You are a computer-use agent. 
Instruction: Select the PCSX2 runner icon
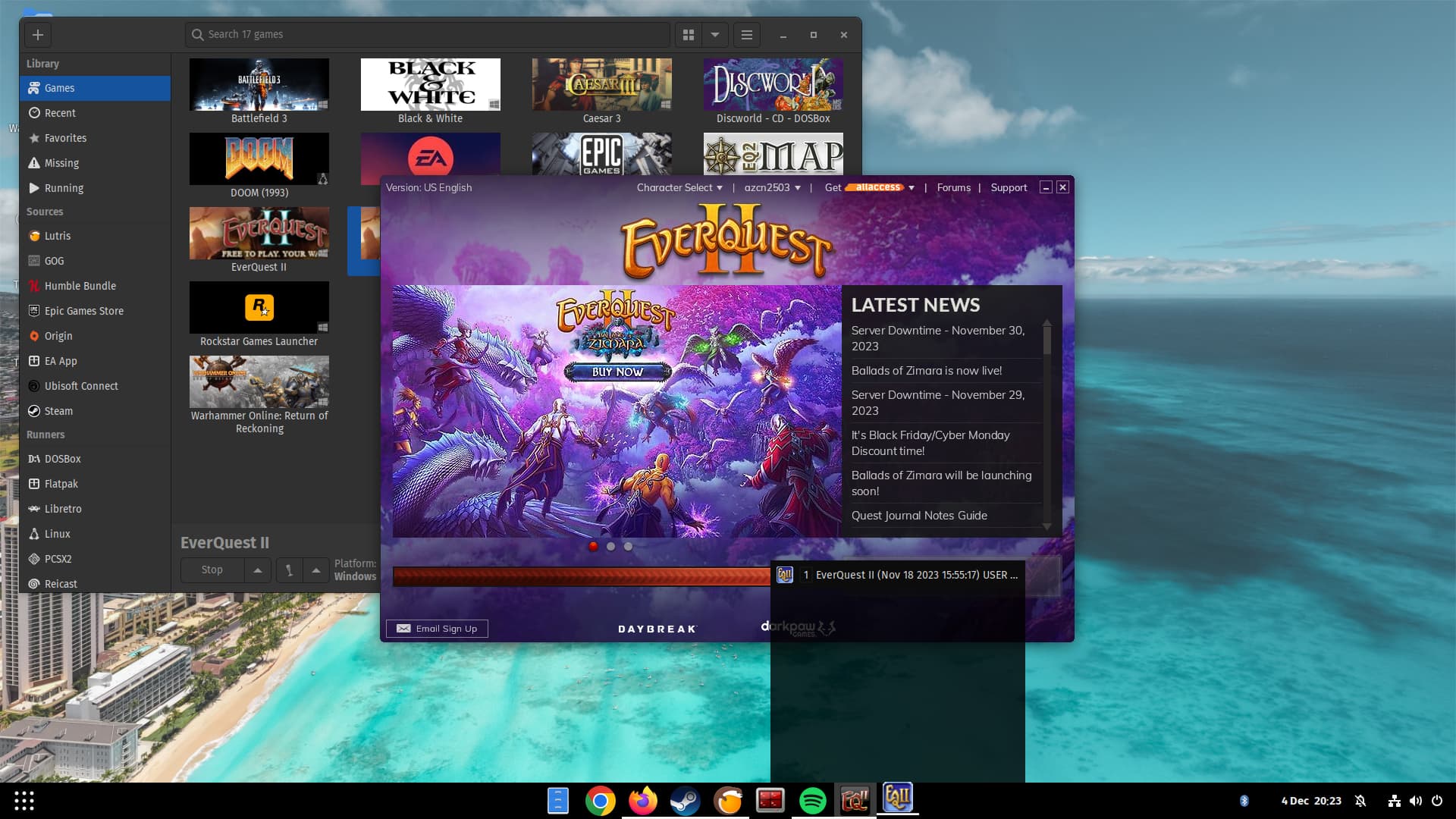point(34,559)
